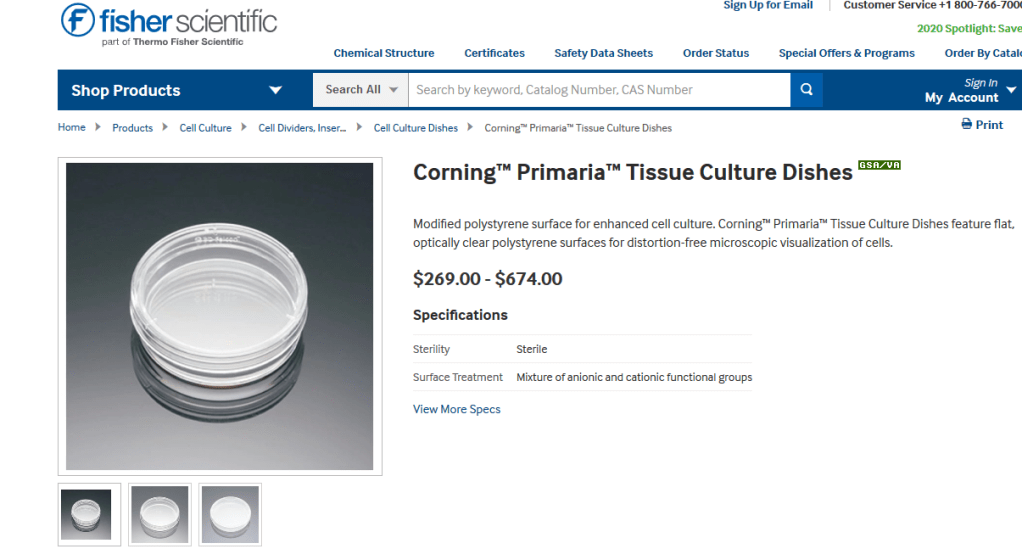The width and height of the screenshot is (1022, 560).
Task: Select the second product thumbnail
Action: point(160,514)
